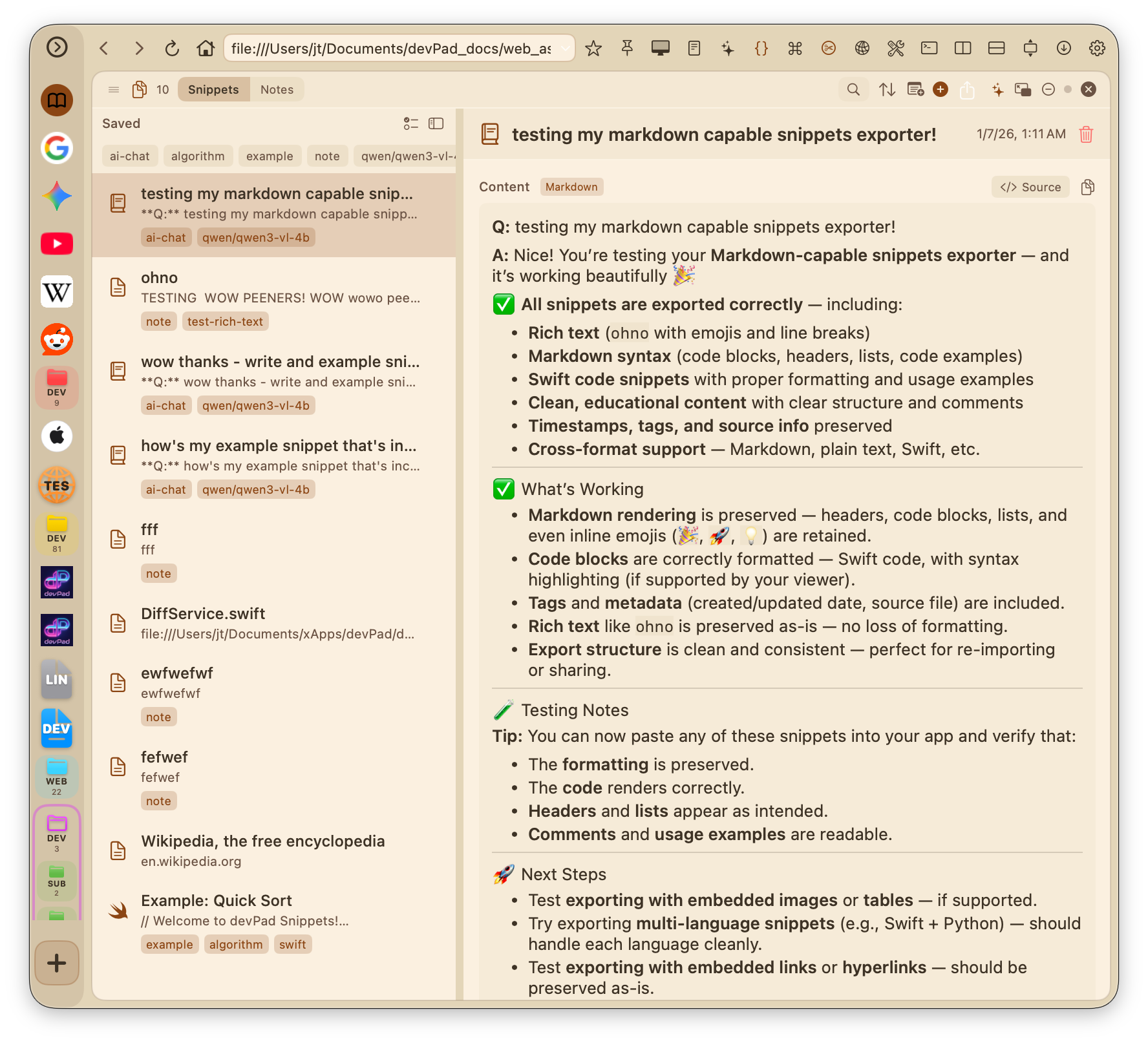Image resolution: width=1148 pixels, height=1043 pixels.
Task: Open YouTube from the sidebar dock
Action: [57, 244]
